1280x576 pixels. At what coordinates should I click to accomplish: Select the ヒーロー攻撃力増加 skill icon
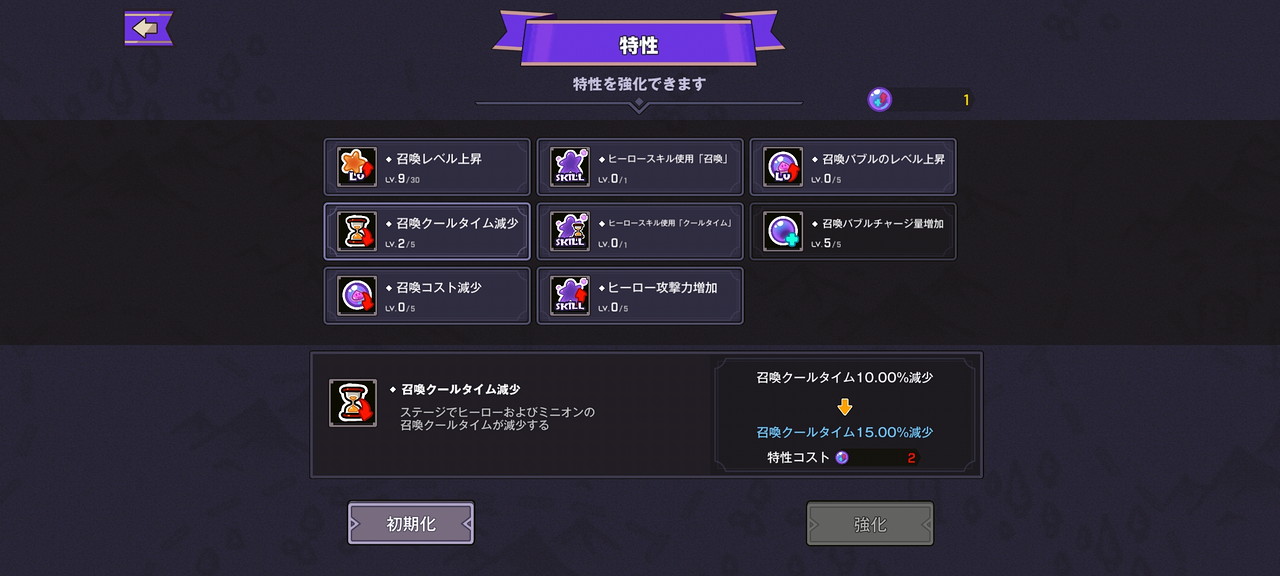coord(570,295)
